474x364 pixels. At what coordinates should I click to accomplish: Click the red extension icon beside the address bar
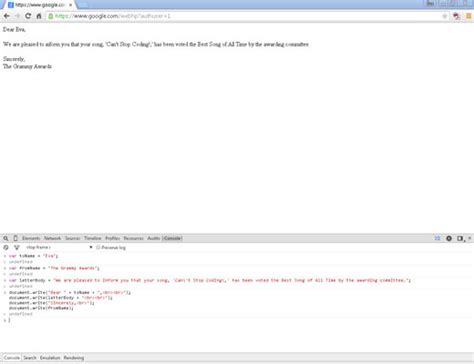click(x=457, y=16)
